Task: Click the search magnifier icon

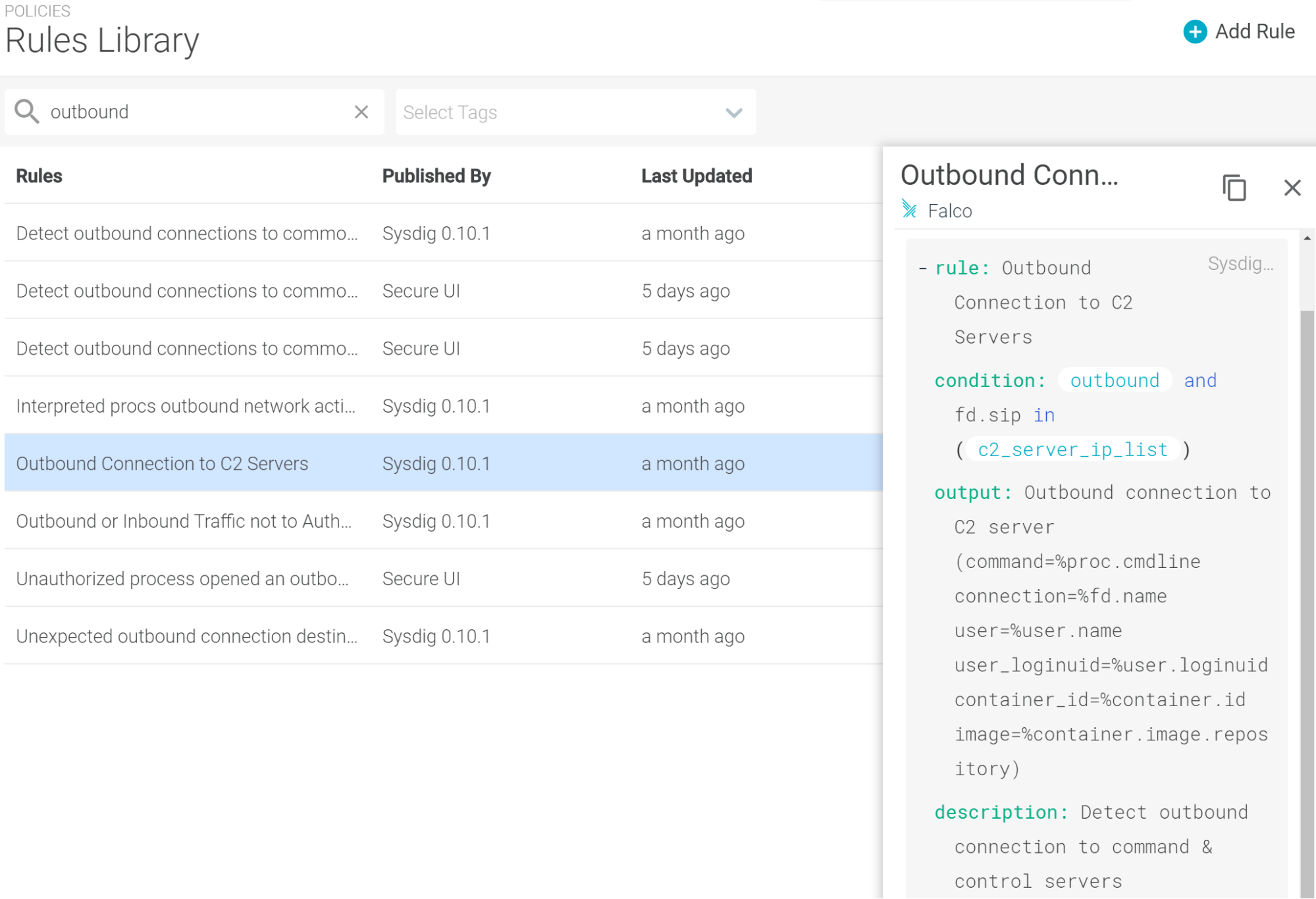Action: pyautogui.click(x=27, y=111)
